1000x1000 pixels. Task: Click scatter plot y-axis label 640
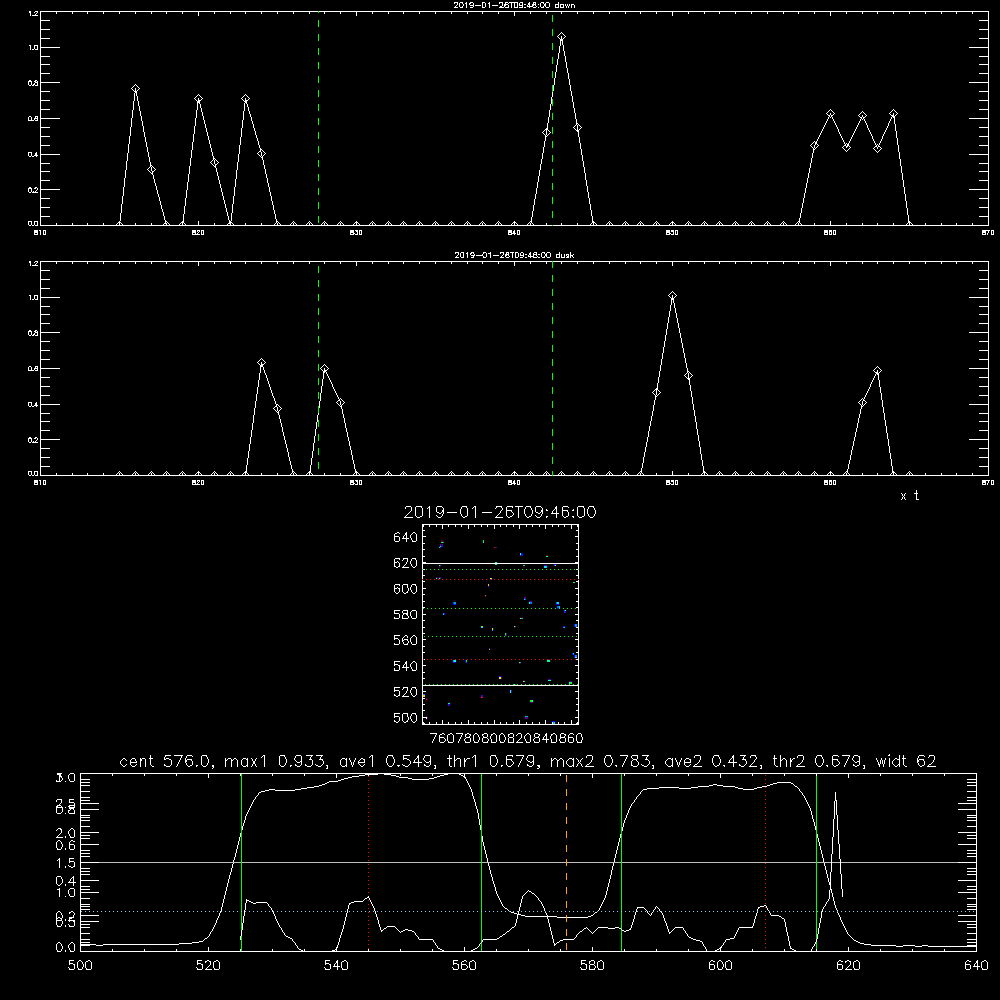tap(406, 538)
